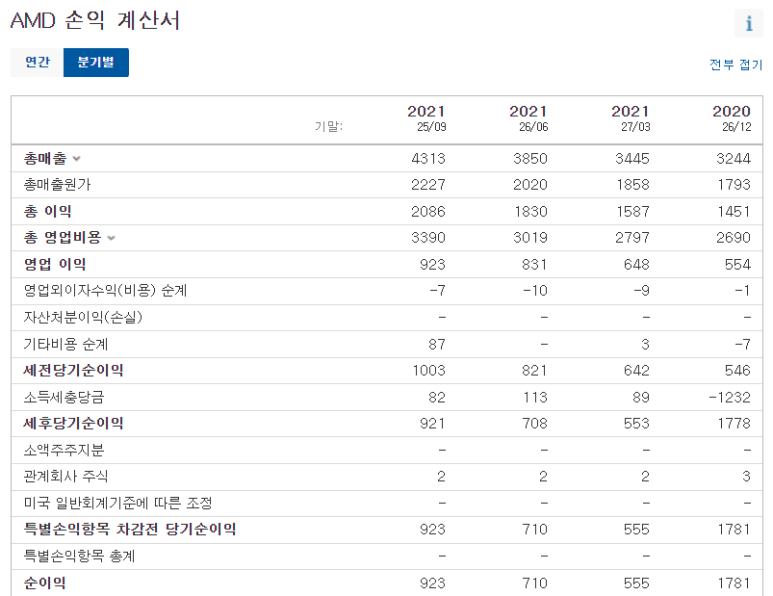This screenshot has width=773, height=596.
Task: Click the 세전당기순이익 row label
Action: coord(73,370)
